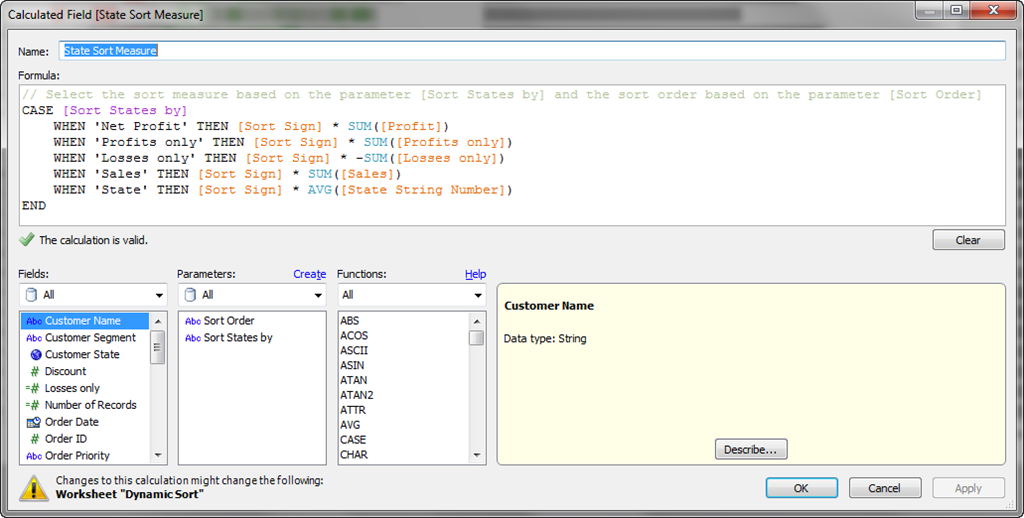Close the Calculated Field dialog
The width and height of the screenshot is (1024, 518).
click(x=994, y=10)
